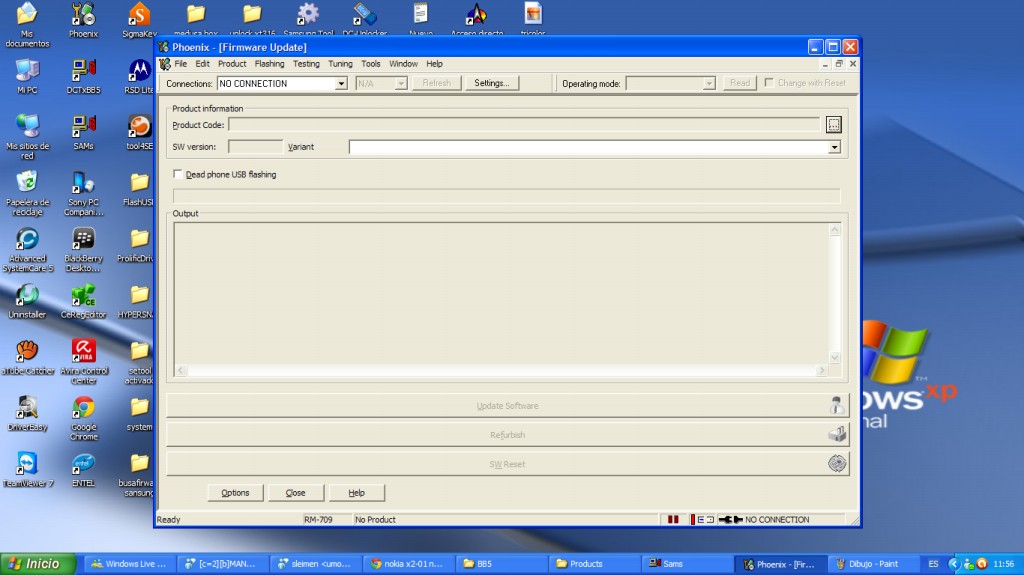Click the Options button

click(235, 493)
